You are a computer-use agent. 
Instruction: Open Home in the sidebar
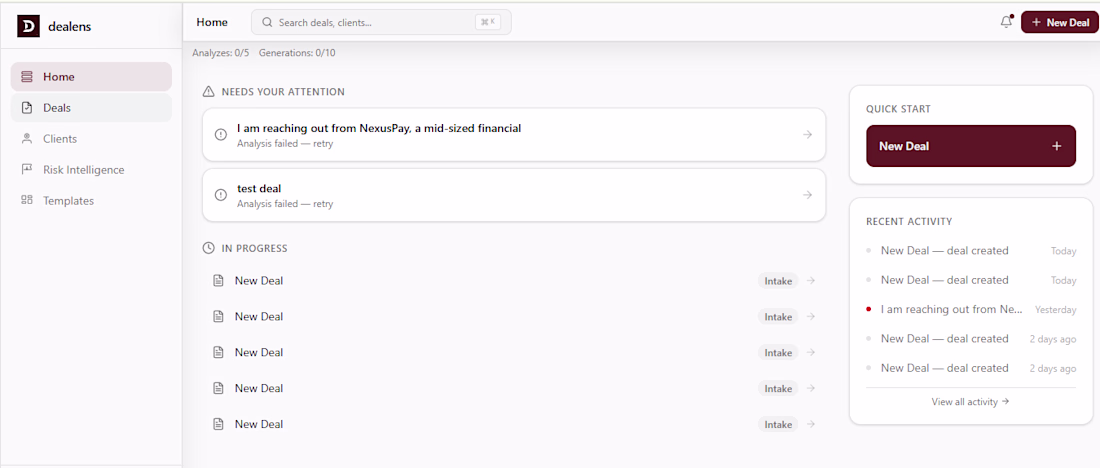(91, 76)
